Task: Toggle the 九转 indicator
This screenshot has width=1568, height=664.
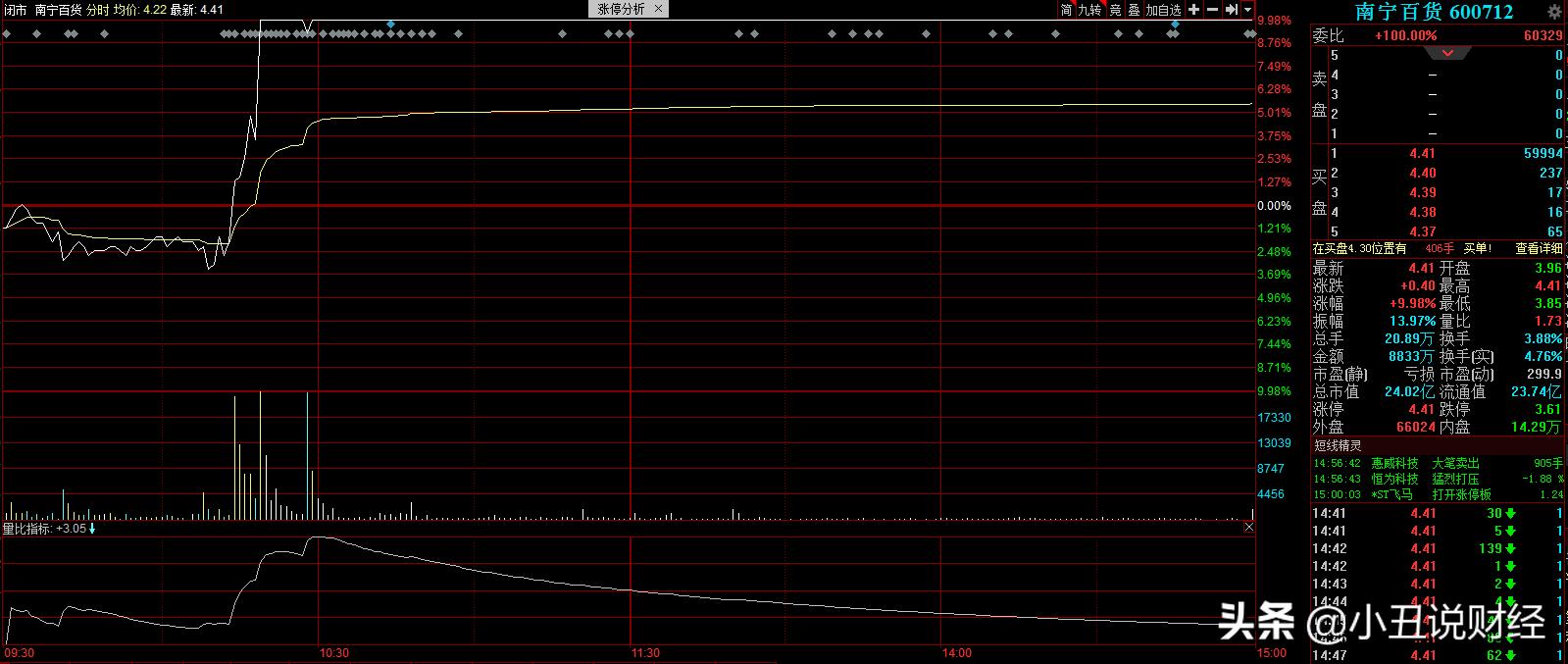Action: (1089, 10)
